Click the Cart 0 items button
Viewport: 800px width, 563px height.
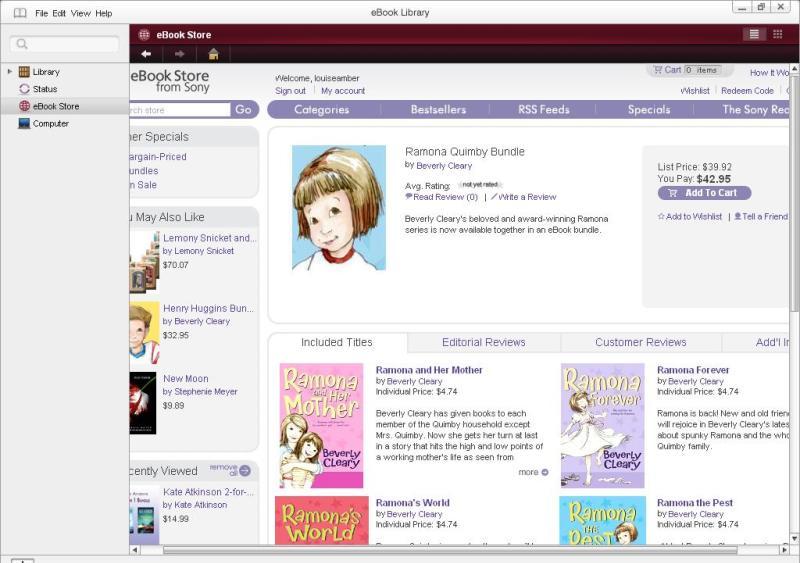point(690,70)
